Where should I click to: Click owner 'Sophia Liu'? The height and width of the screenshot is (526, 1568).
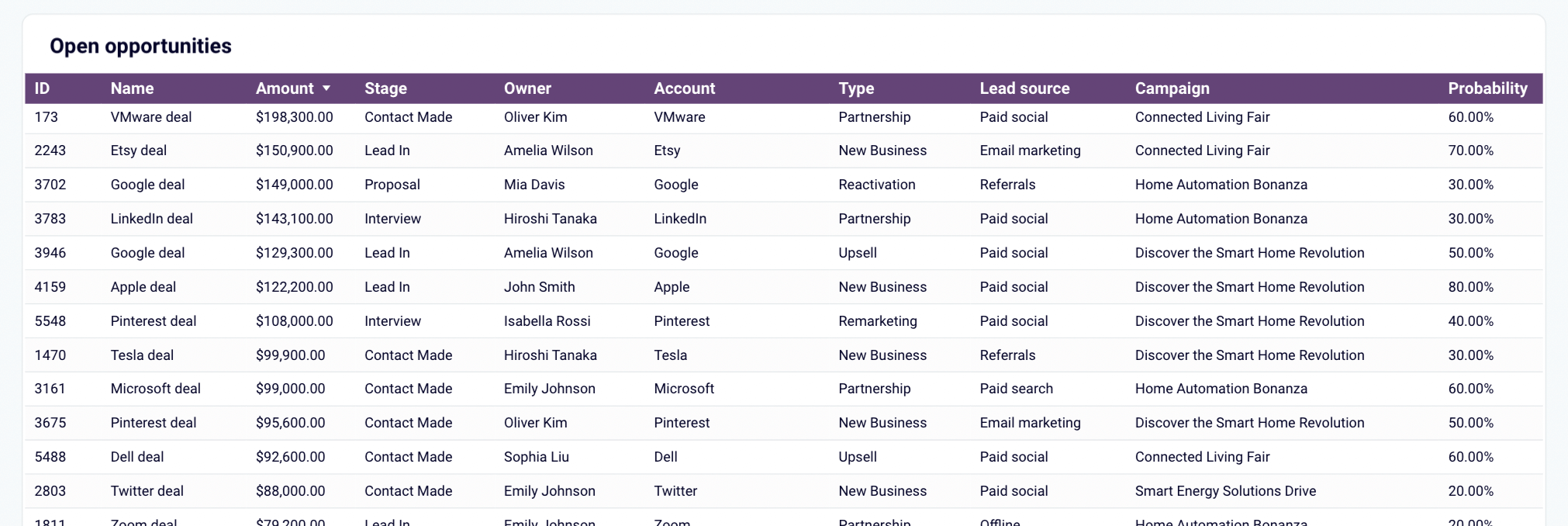[x=537, y=457]
